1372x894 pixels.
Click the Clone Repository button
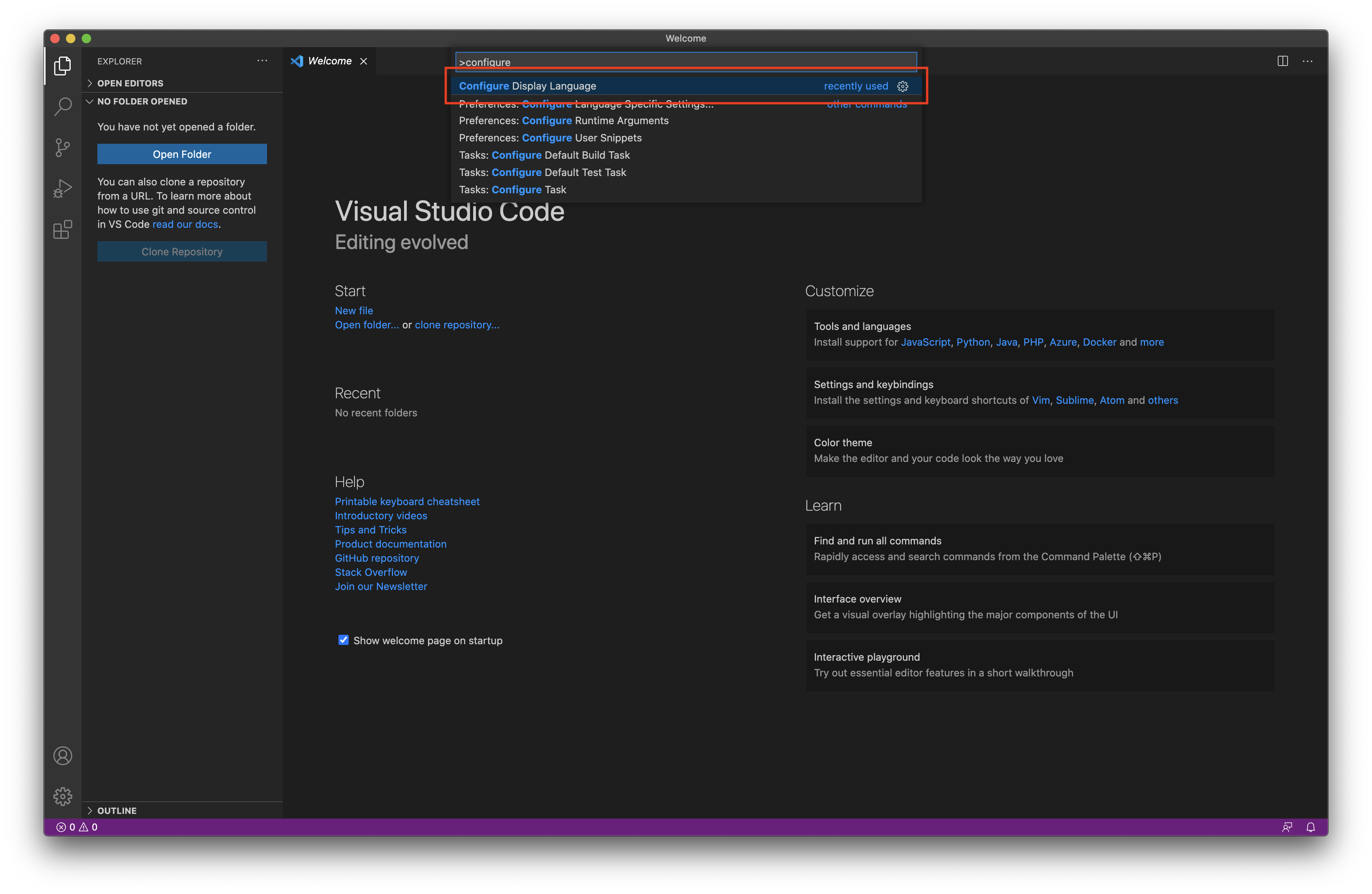[x=182, y=251]
